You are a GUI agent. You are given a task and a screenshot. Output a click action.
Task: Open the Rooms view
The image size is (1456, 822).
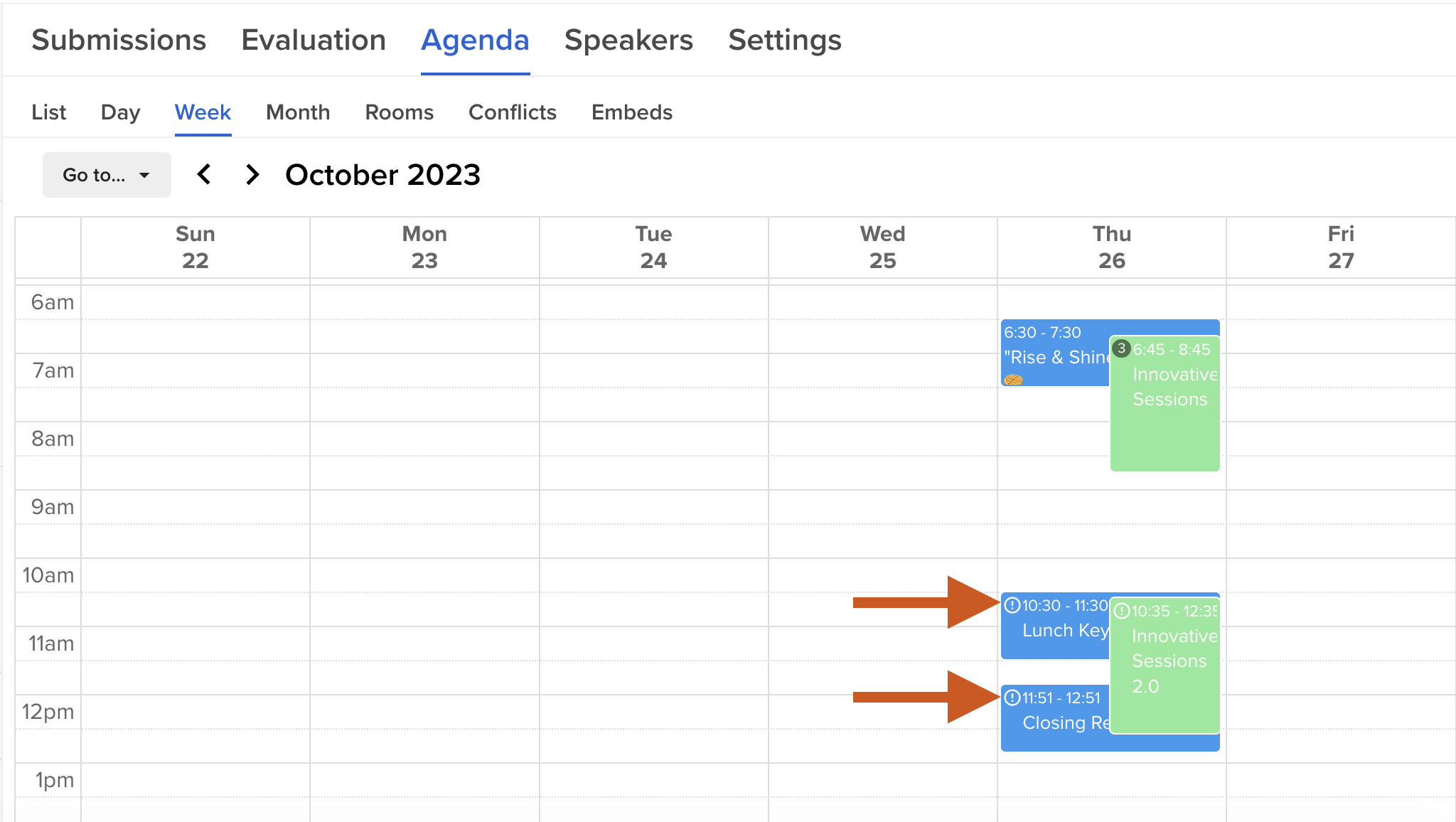[x=399, y=112]
